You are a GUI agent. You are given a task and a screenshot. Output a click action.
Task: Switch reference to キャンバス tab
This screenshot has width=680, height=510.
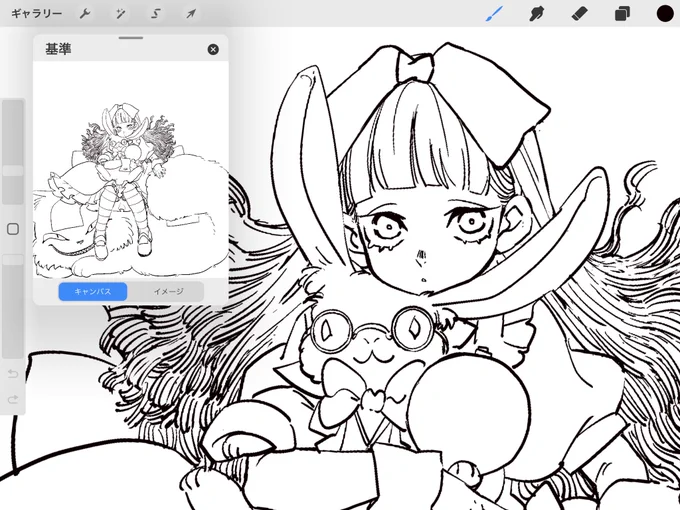[93, 291]
